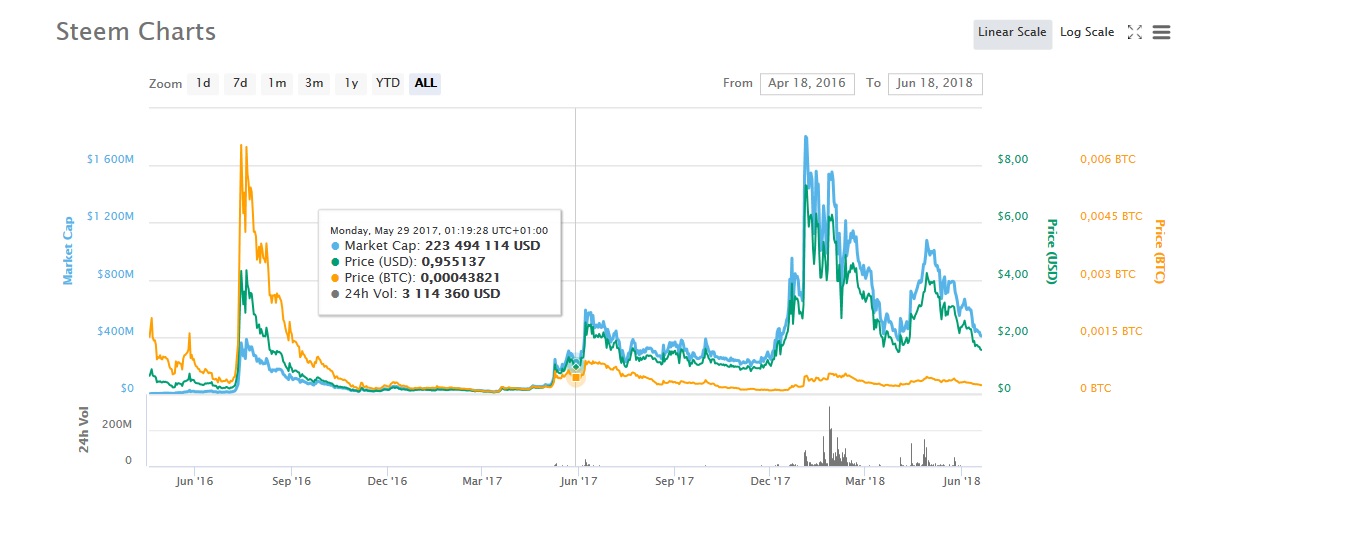This screenshot has width=1371, height=540.
Task: Switch chart to Linear Scale
Action: (x=1012, y=33)
